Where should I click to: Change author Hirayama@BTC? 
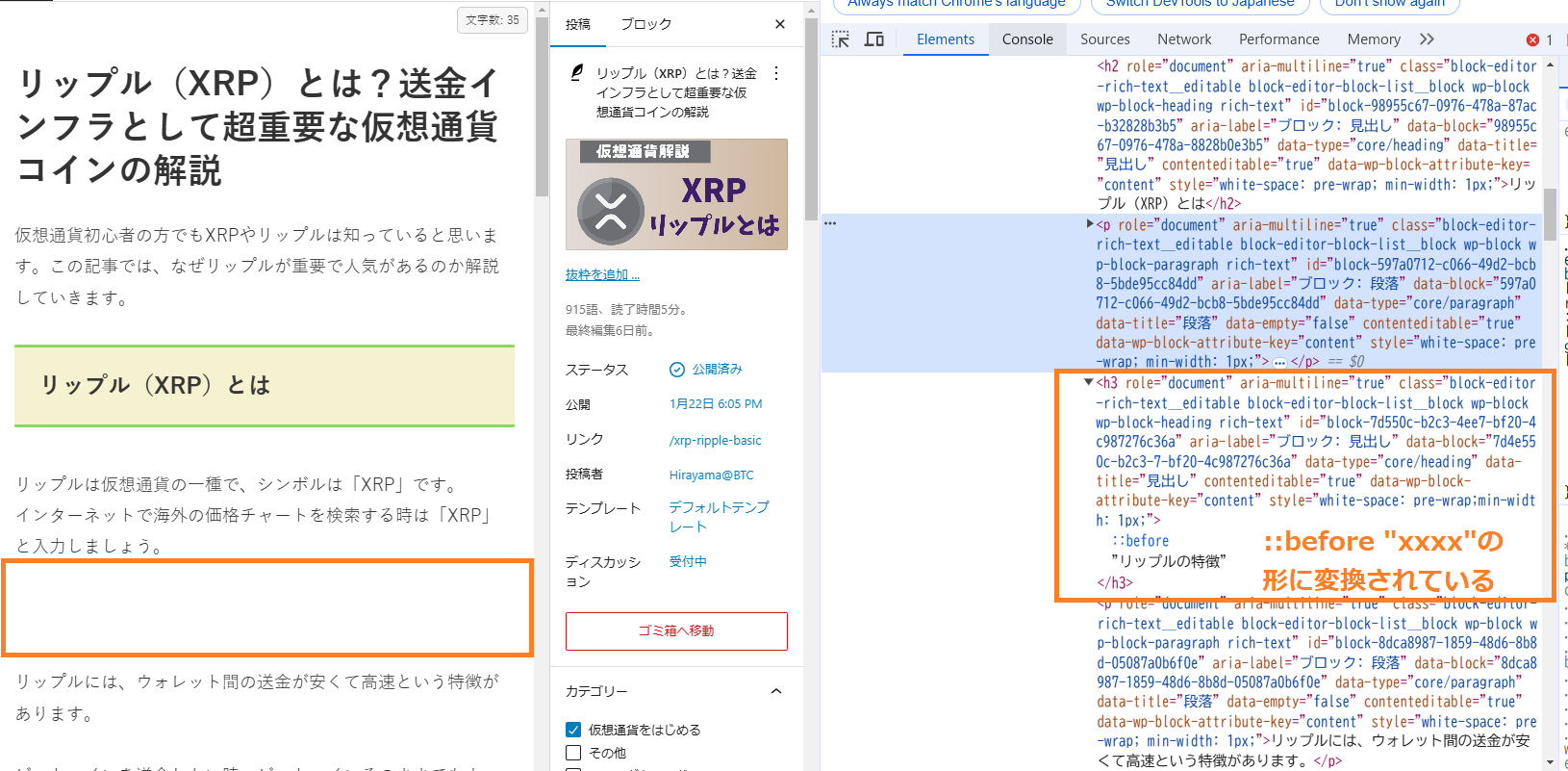711,475
